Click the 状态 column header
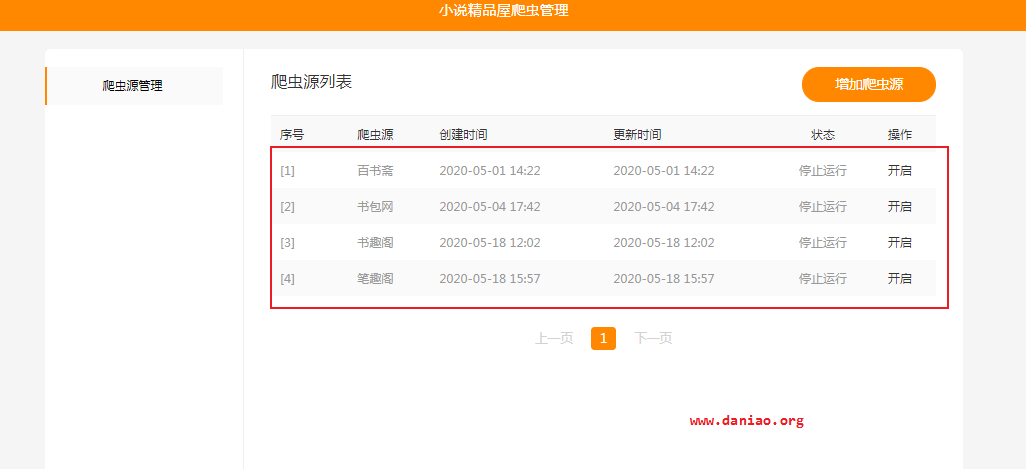The image size is (1026, 469). pos(823,135)
